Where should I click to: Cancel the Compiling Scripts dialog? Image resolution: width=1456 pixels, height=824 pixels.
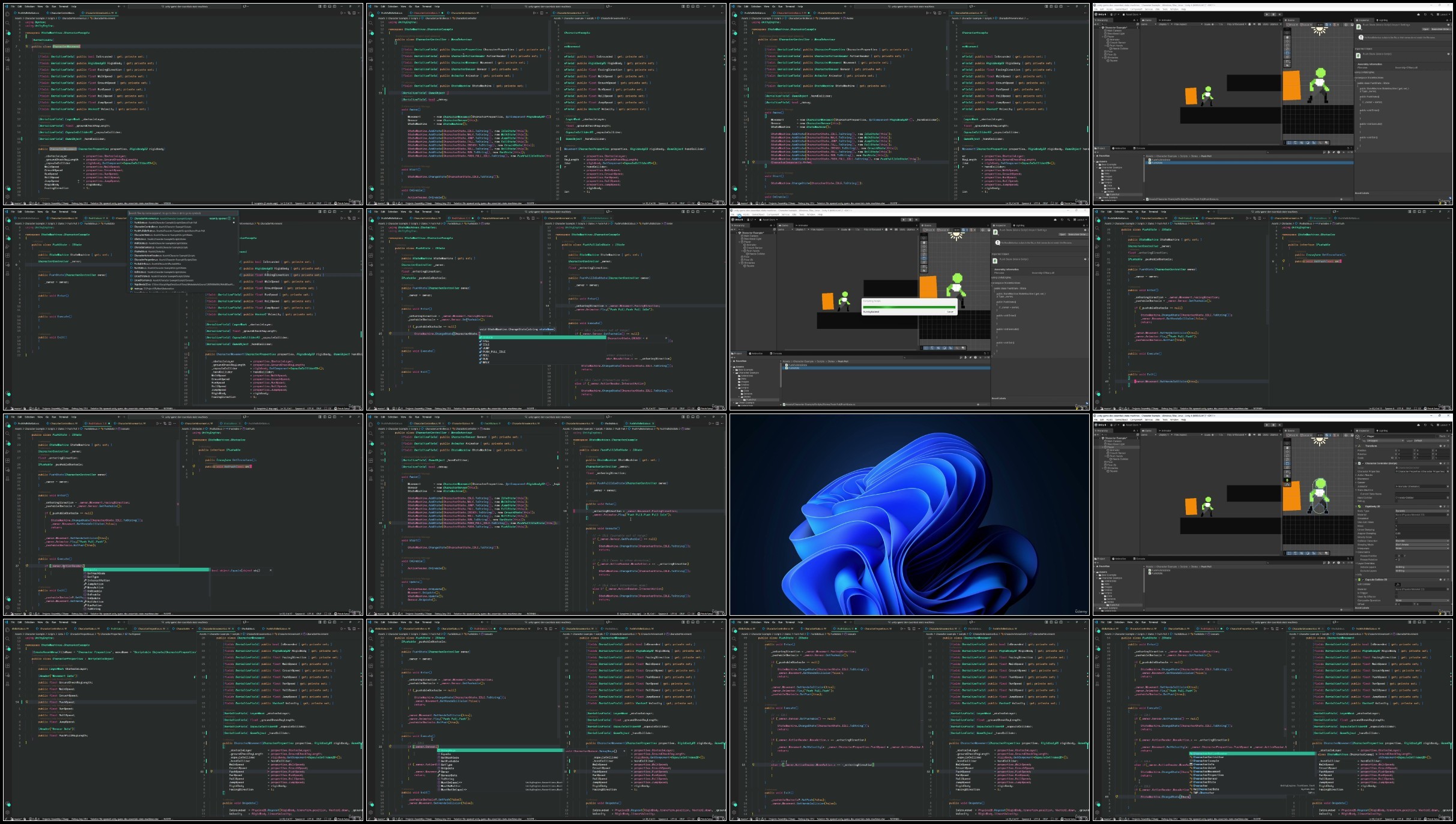950,311
